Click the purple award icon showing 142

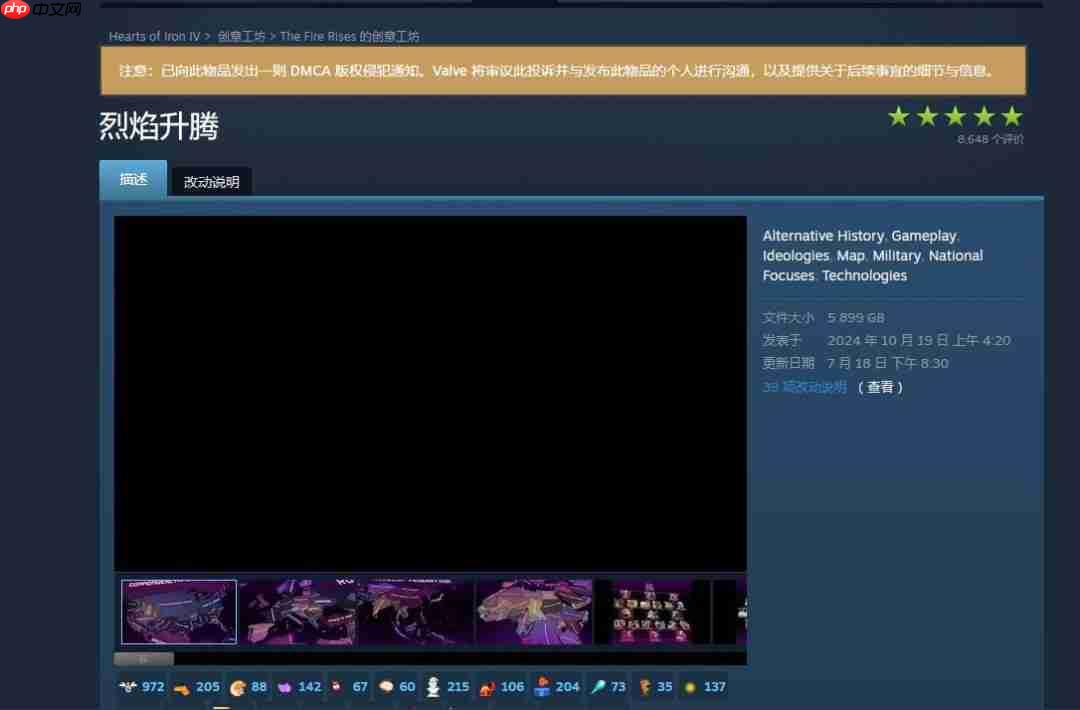297,687
